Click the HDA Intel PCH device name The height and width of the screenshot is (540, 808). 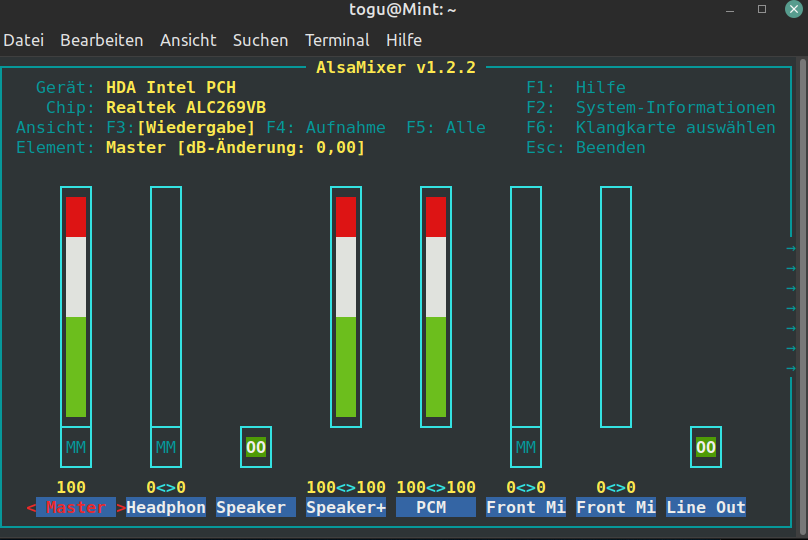tap(171, 88)
